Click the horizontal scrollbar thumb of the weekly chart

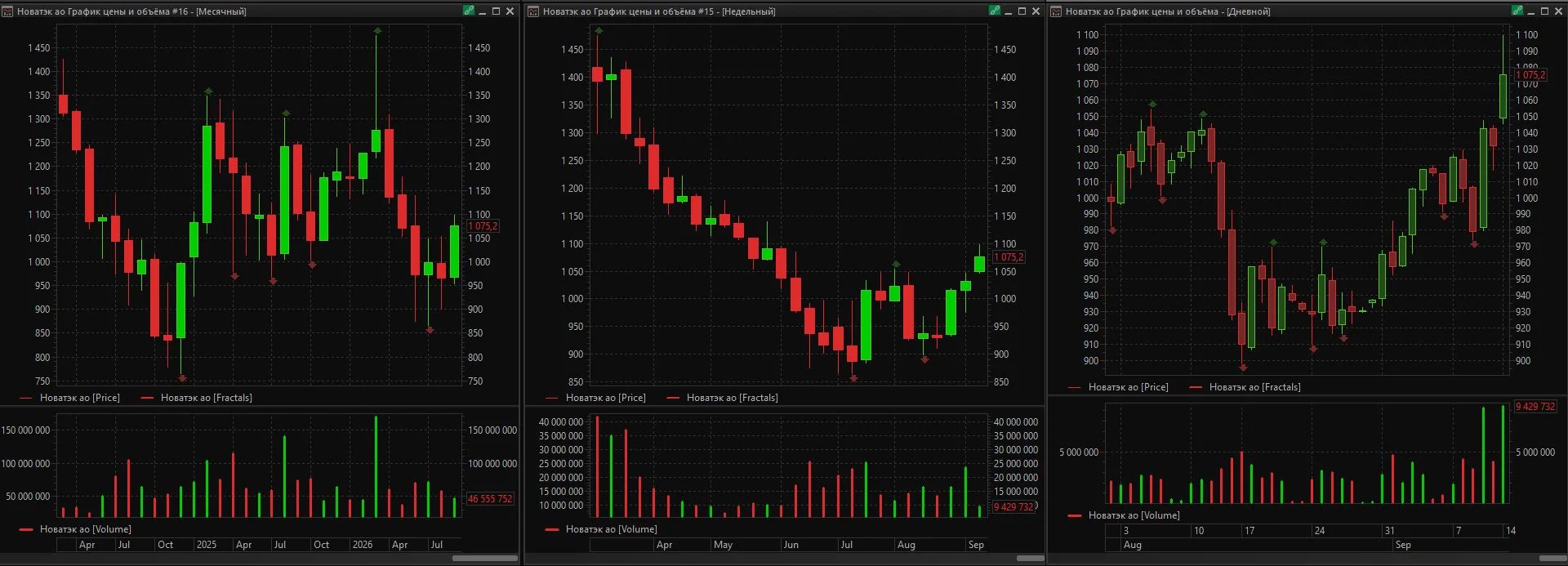pos(1031,559)
